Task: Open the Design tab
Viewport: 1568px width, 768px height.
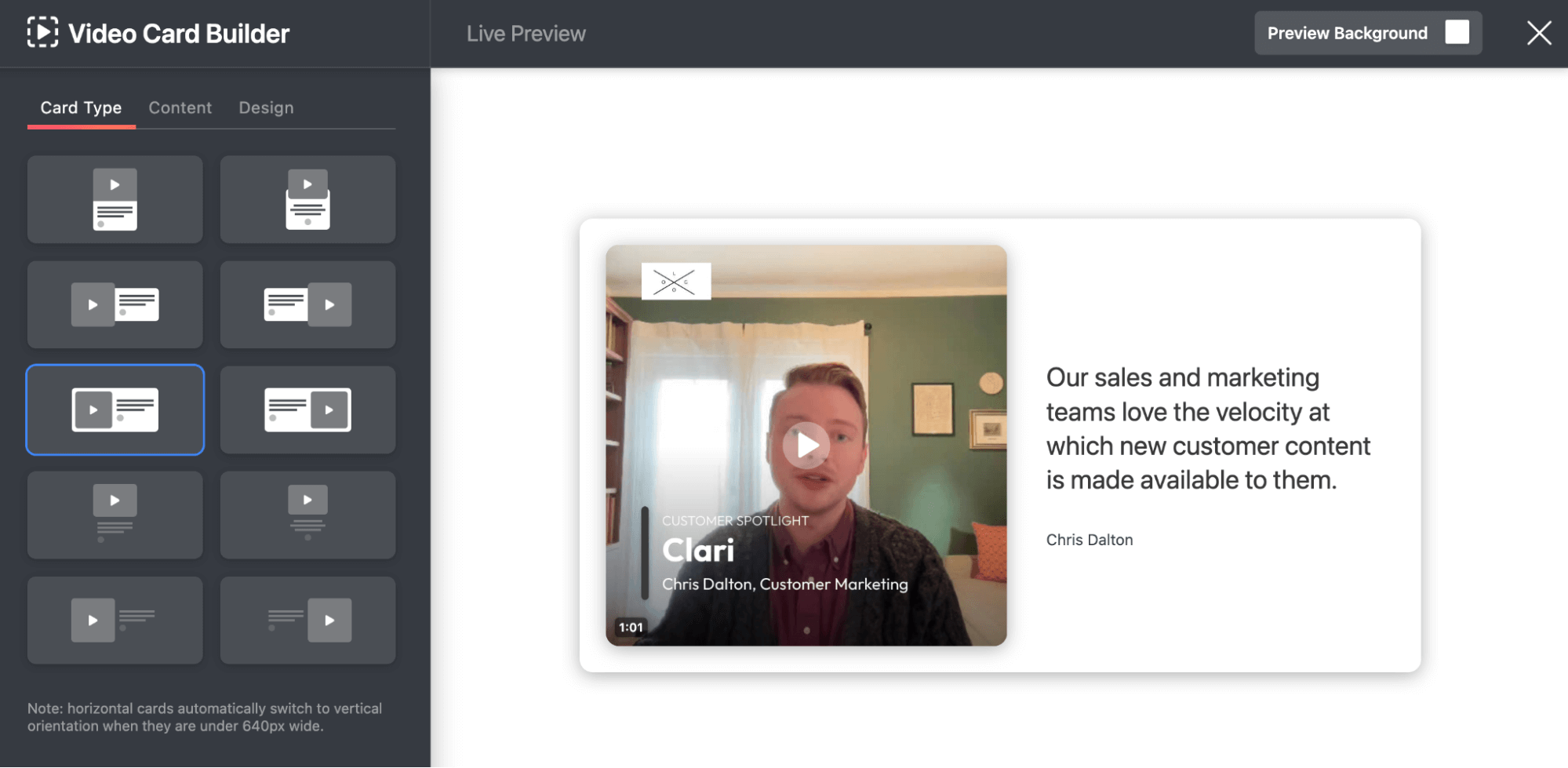Action: (x=266, y=107)
